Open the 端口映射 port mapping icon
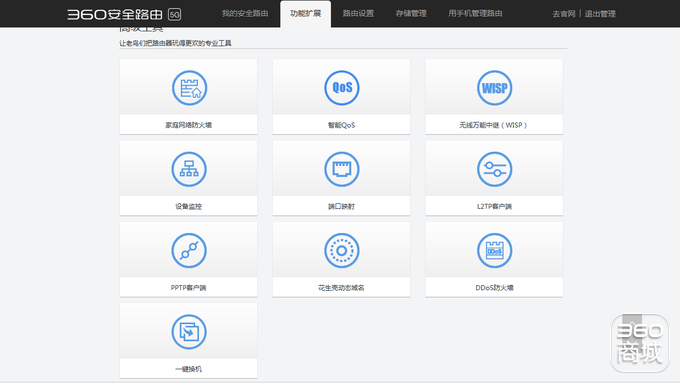Viewport: 680px width, 383px height. click(342, 169)
